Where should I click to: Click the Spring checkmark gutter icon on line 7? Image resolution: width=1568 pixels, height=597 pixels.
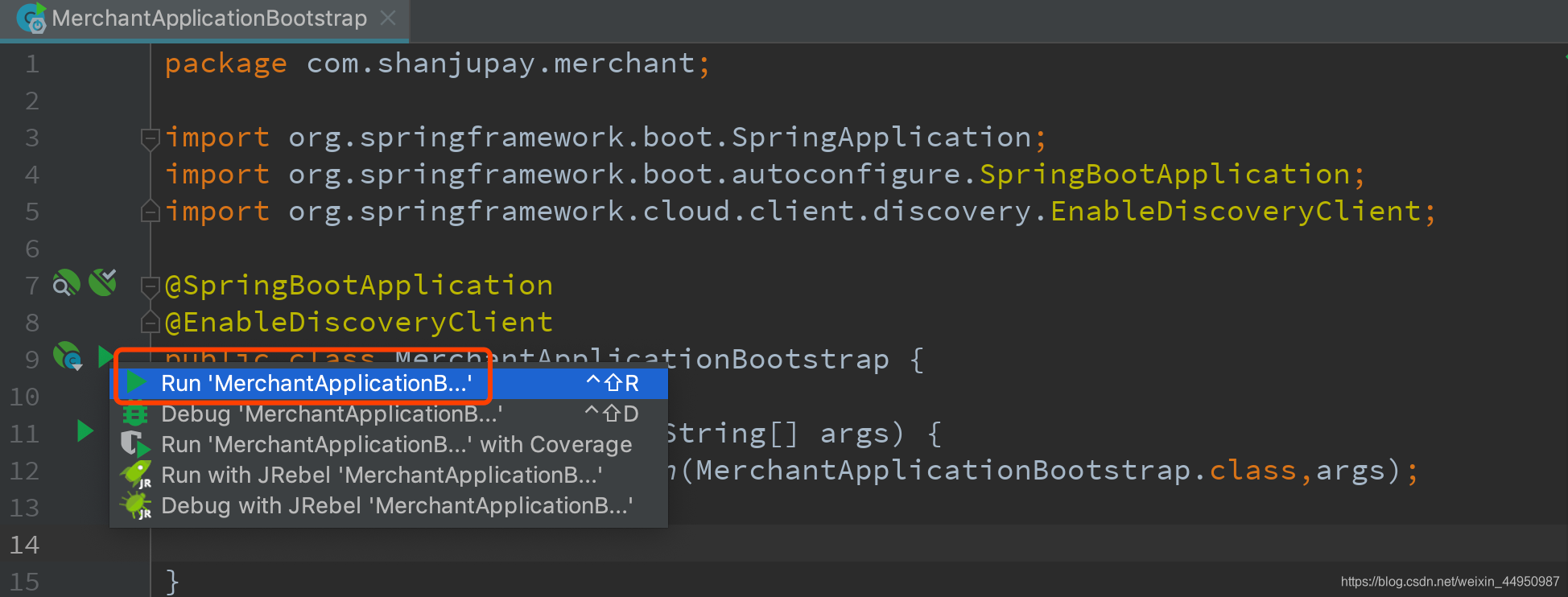(x=103, y=282)
